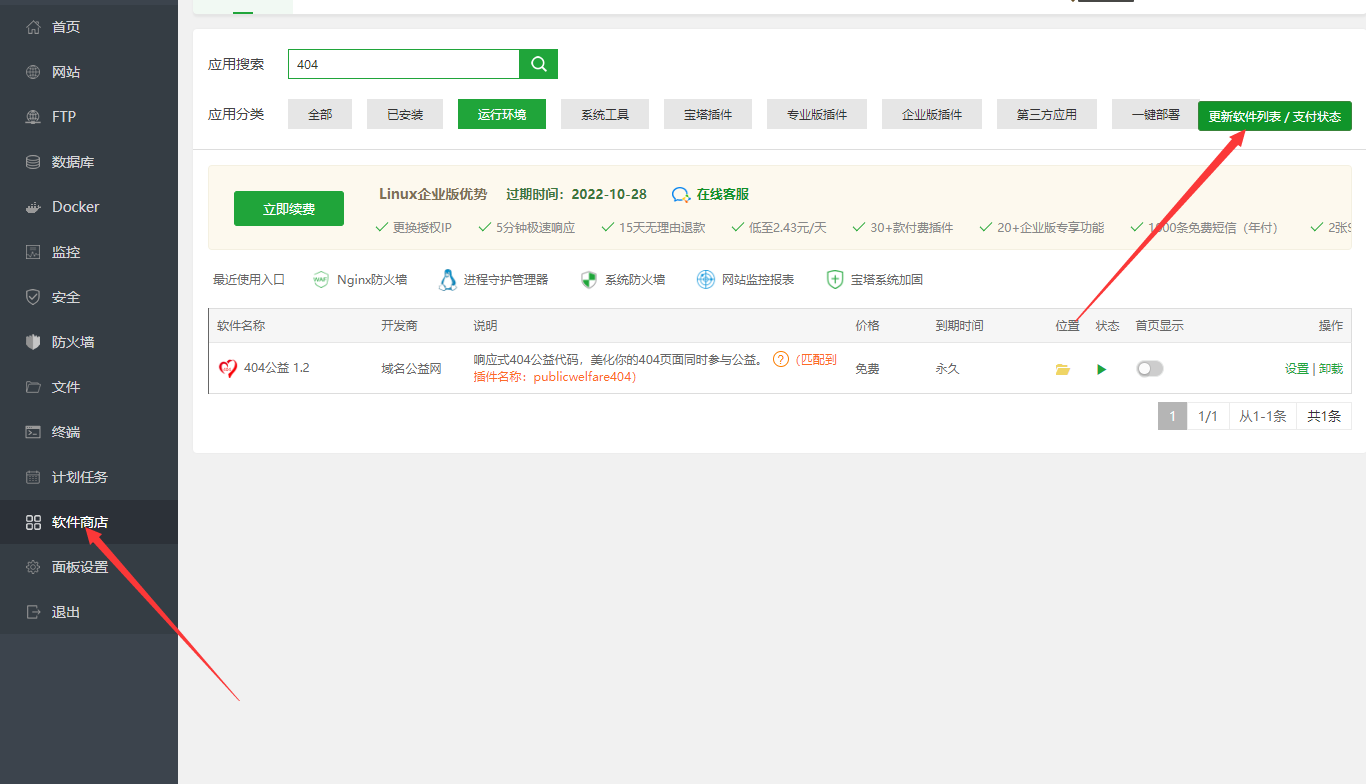Click the 到期时间 column header

coord(959,326)
